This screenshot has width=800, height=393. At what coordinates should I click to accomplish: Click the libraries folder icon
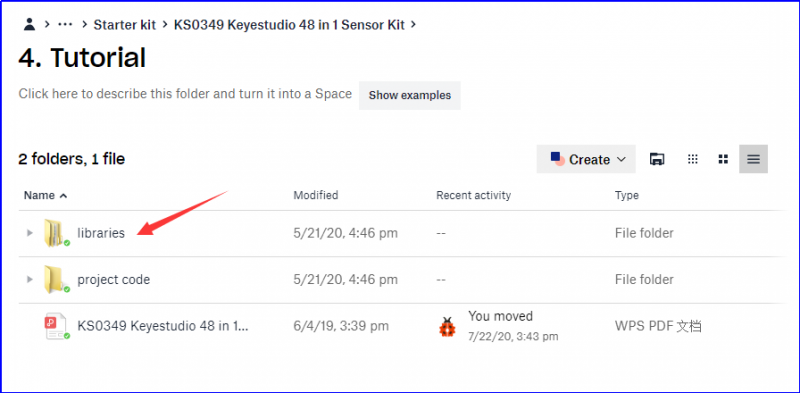coord(56,233)
